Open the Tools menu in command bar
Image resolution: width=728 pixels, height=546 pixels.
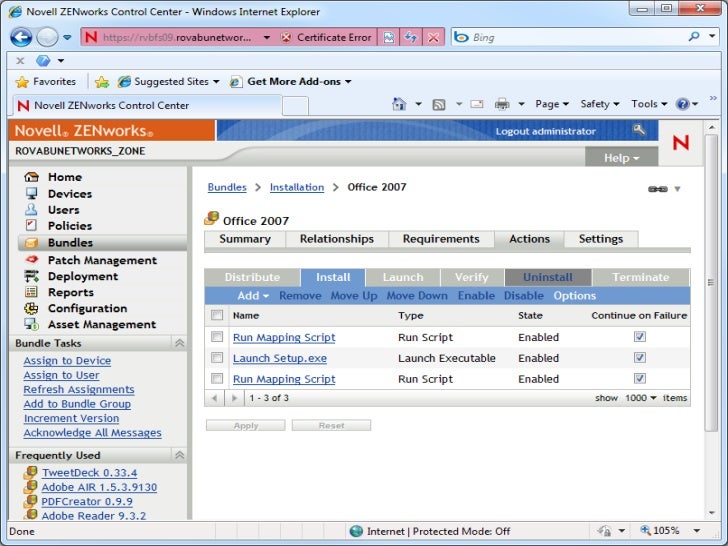(x=649, y=104)
